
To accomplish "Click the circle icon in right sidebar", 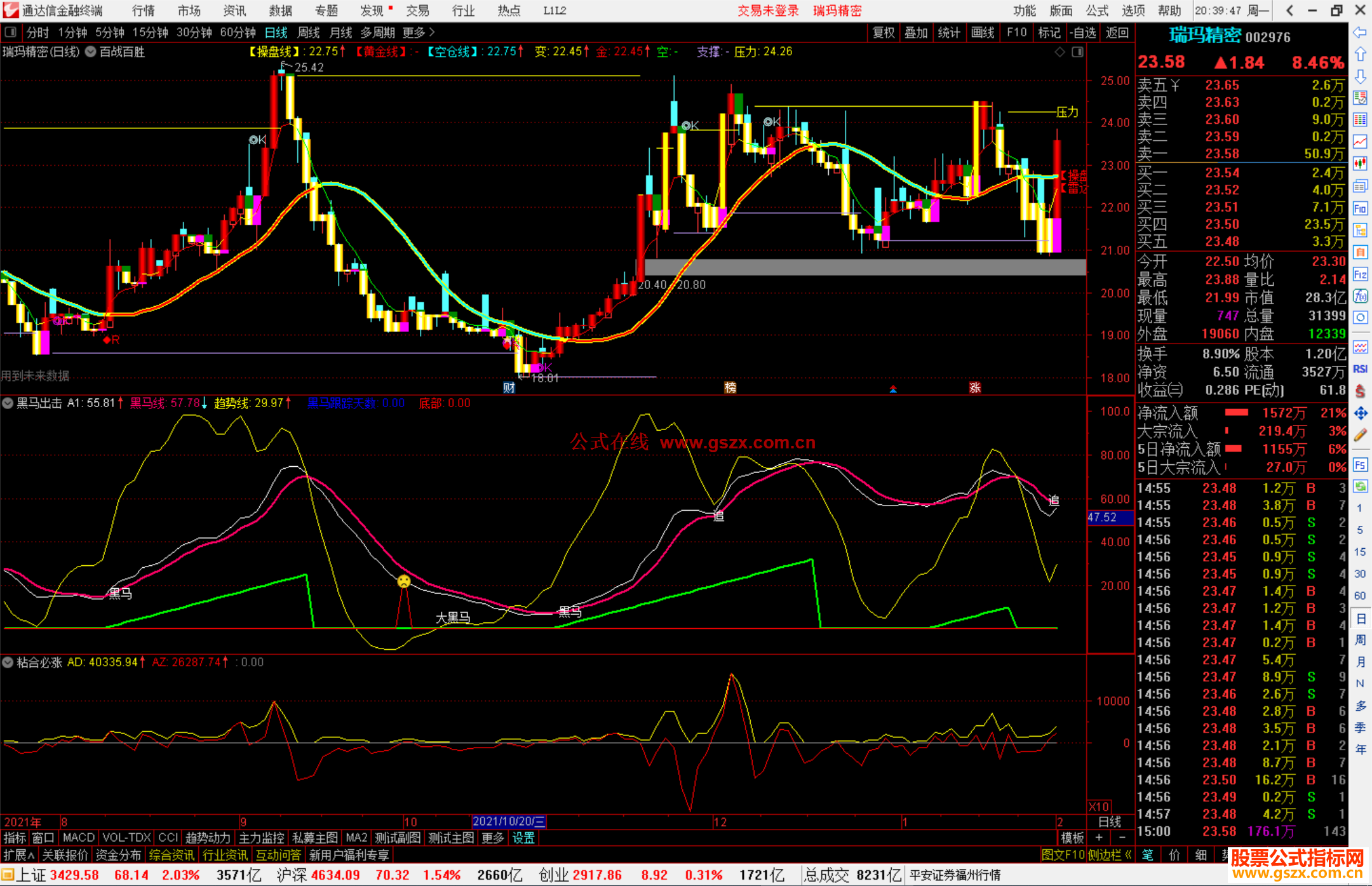I will coord(1360,318).
